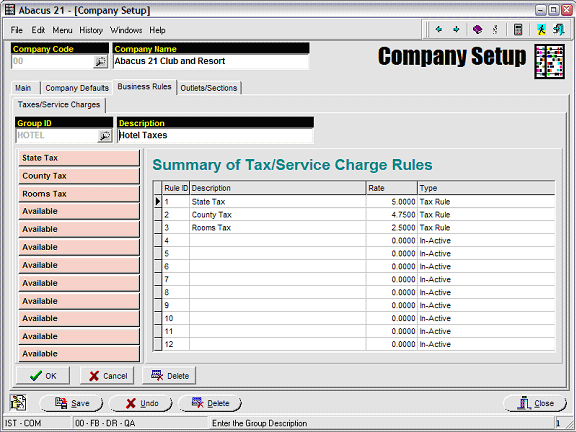The height and width of the screenshot is (432, 576).
Task: Click the bottom Delete button beside Undo
Action: pyautogui.click(x=210, y=403)
